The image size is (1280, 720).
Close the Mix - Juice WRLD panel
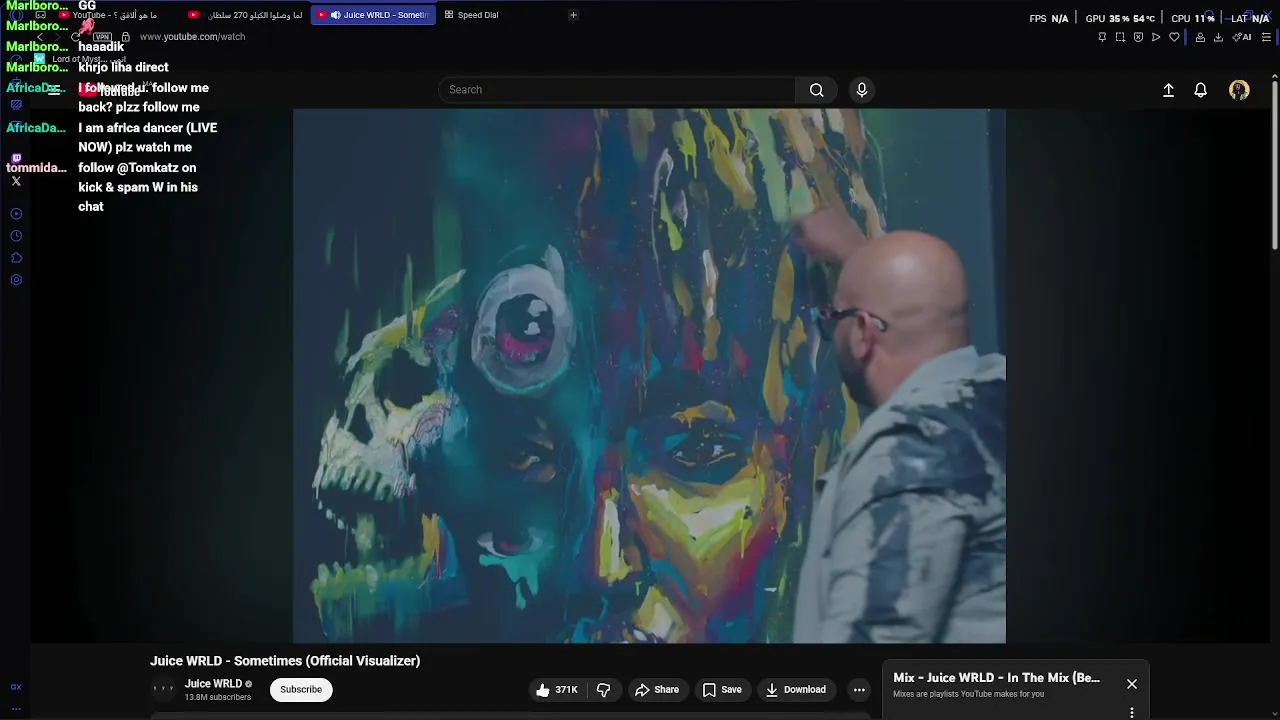[1132, 684]
